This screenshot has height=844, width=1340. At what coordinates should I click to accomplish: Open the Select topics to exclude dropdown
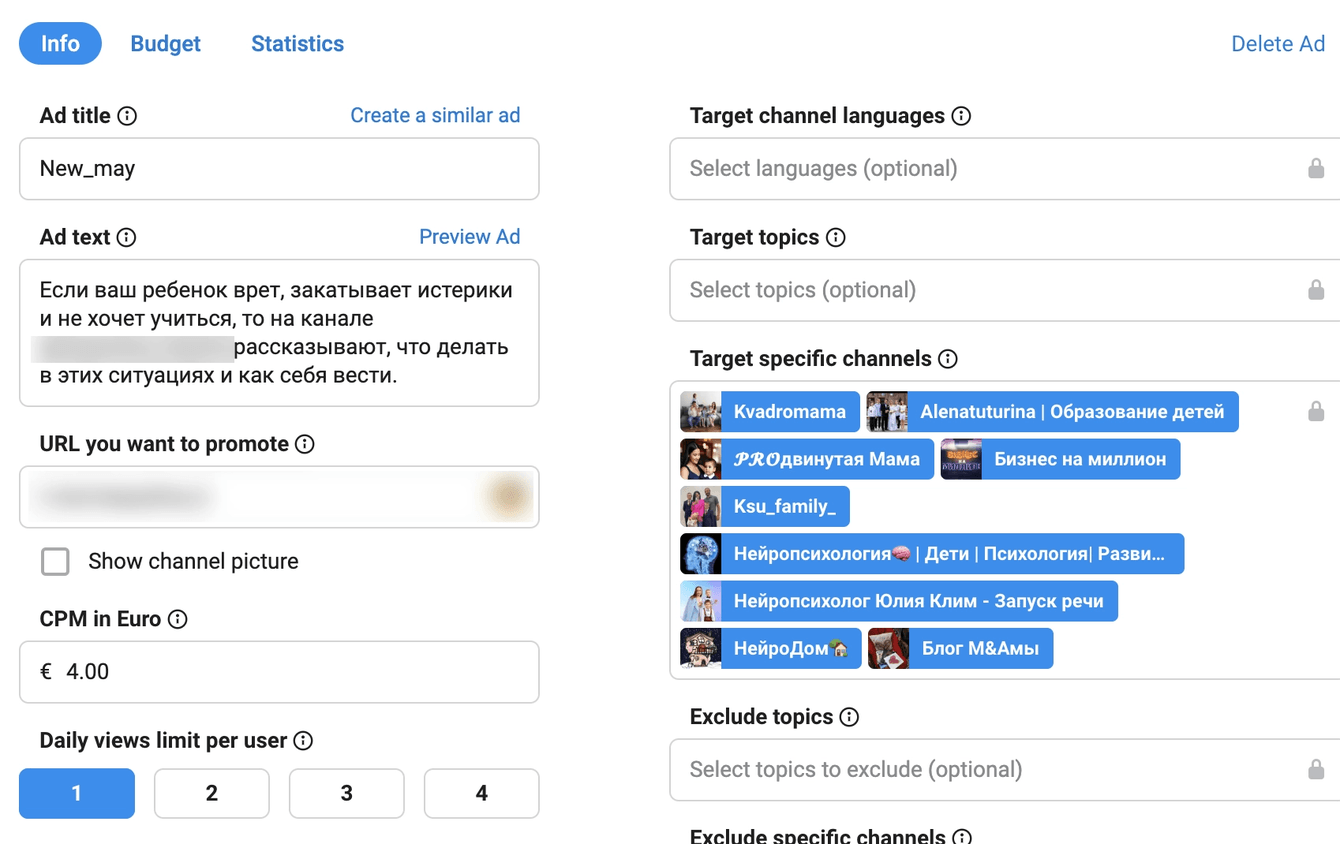[x=990, y=770]
